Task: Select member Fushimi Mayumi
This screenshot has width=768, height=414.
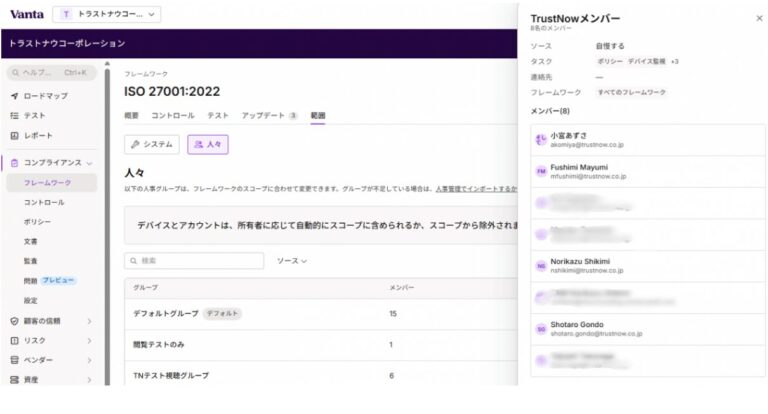Action: coord(648,171)
